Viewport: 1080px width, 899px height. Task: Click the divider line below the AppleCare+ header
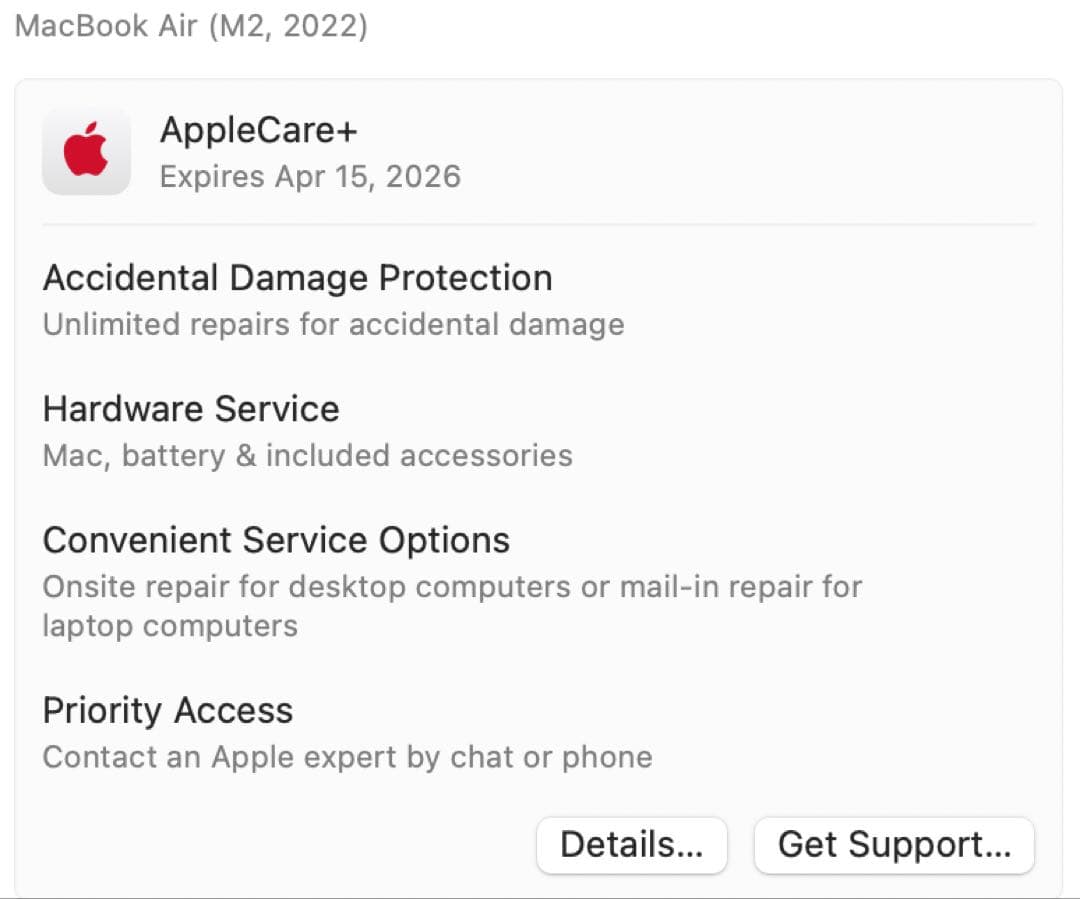(x=538, y=225)
